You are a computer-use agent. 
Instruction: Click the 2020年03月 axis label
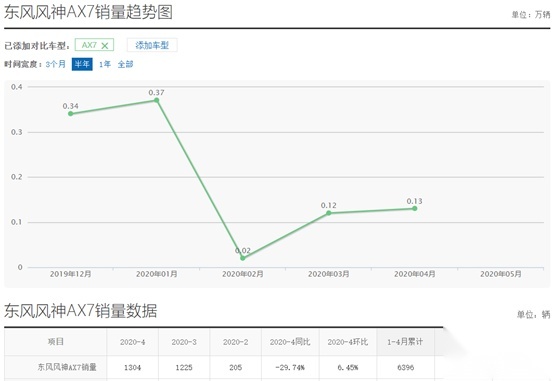(x=329, y=274)
